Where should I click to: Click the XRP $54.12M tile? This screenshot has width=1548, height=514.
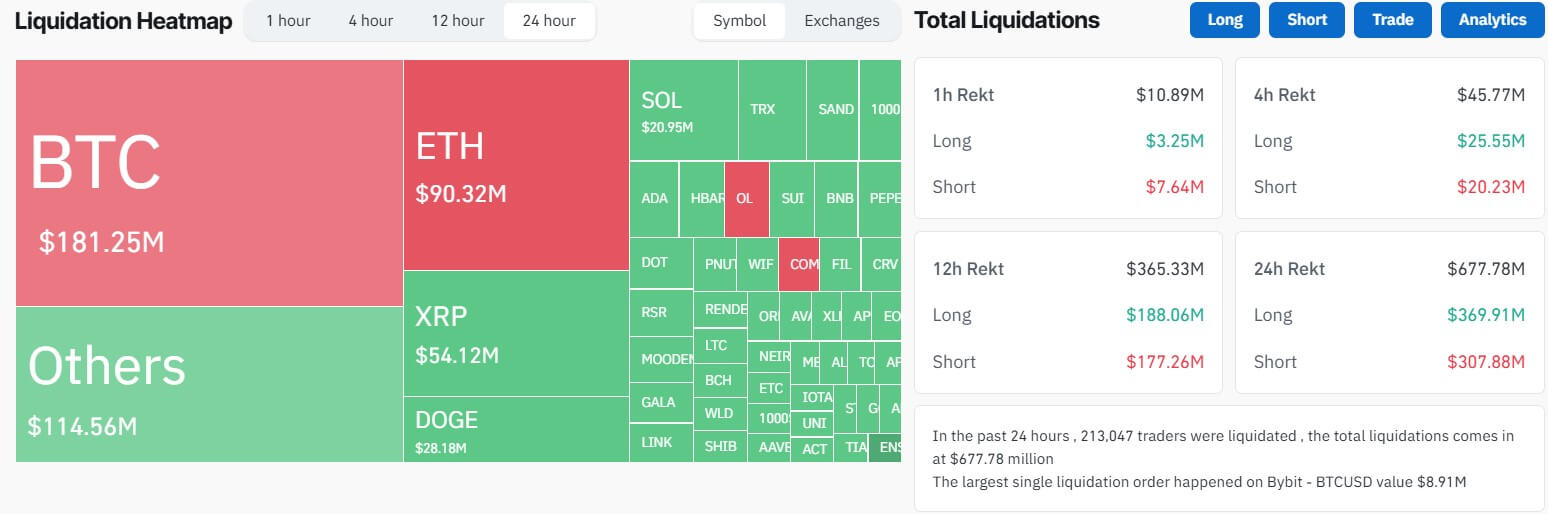pyautogui.click(x=516, y=333)
